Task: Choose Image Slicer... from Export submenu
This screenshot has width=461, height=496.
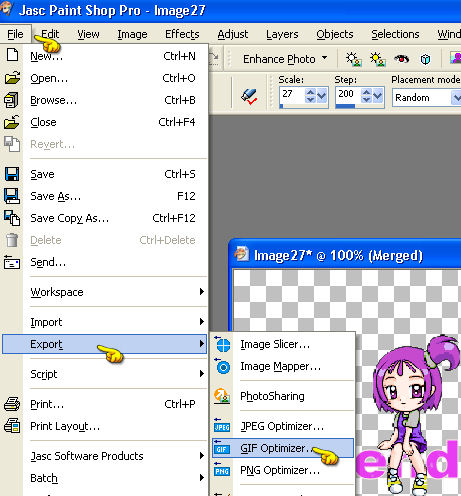Action: (x=283, y=344)
